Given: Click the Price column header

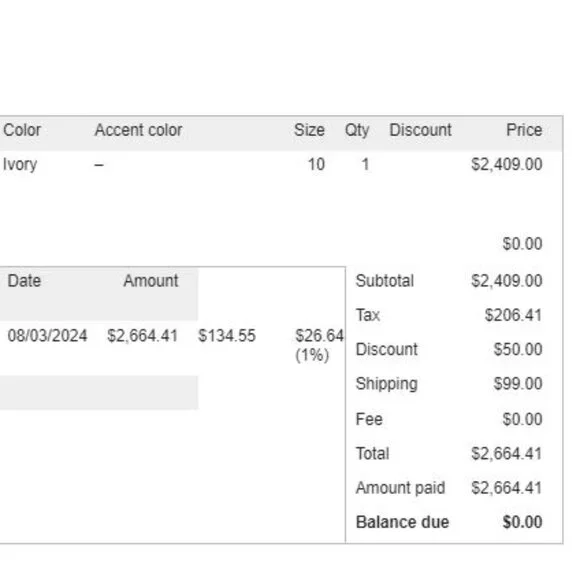Looking at the screenshot, I should [524, 130].
